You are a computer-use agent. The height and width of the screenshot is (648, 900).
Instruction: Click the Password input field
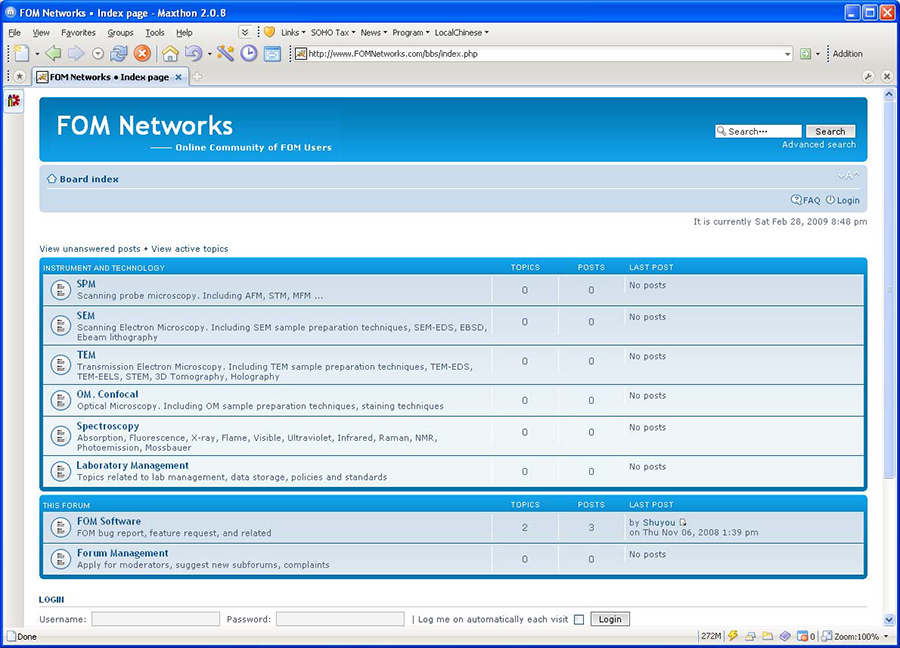[340, 619]
